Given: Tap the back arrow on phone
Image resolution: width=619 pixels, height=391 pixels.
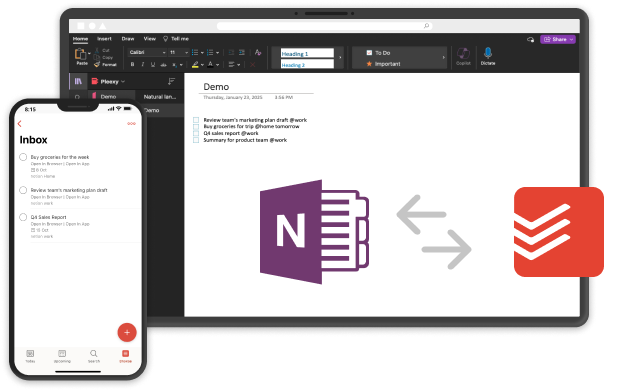Looking at the screenshot, I should pyautogui.click(x=20, y=124).
